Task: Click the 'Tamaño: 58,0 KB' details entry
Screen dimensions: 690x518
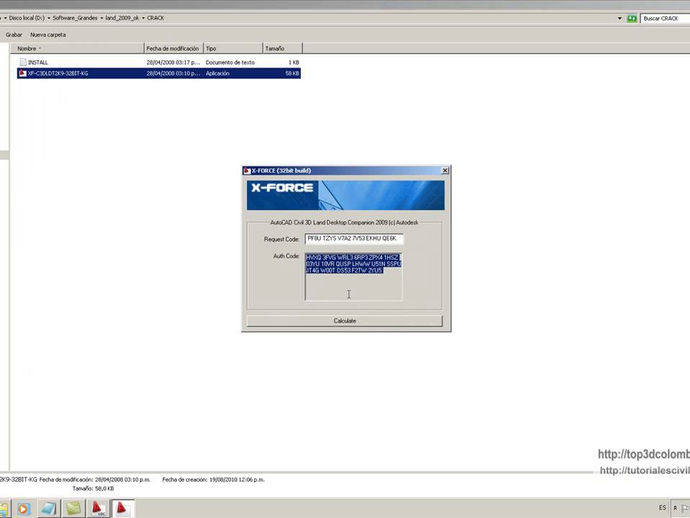Action: point(93,489)
